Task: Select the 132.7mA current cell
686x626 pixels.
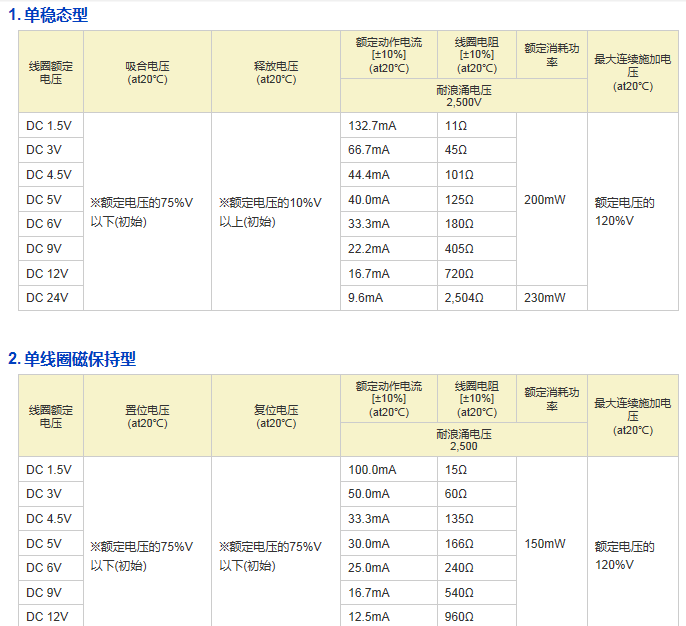Action: click(x=371, y=126)
